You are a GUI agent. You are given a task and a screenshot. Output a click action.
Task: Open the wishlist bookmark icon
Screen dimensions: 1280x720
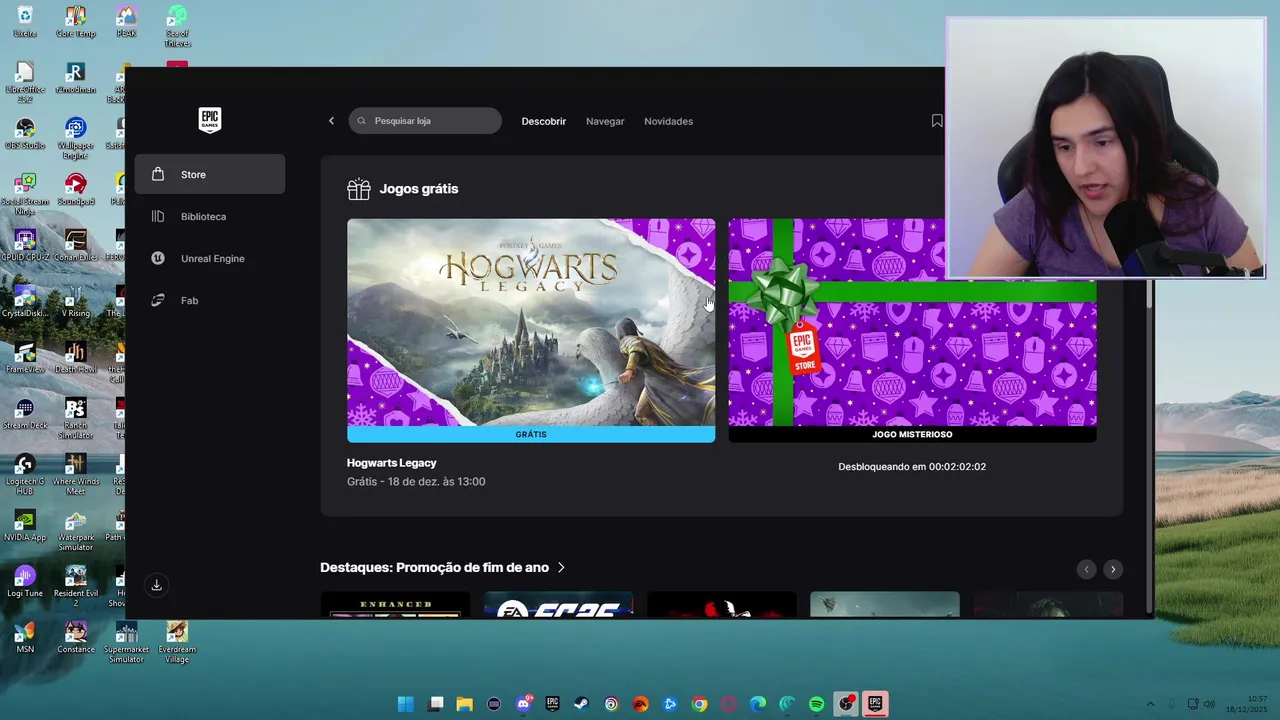937,121
